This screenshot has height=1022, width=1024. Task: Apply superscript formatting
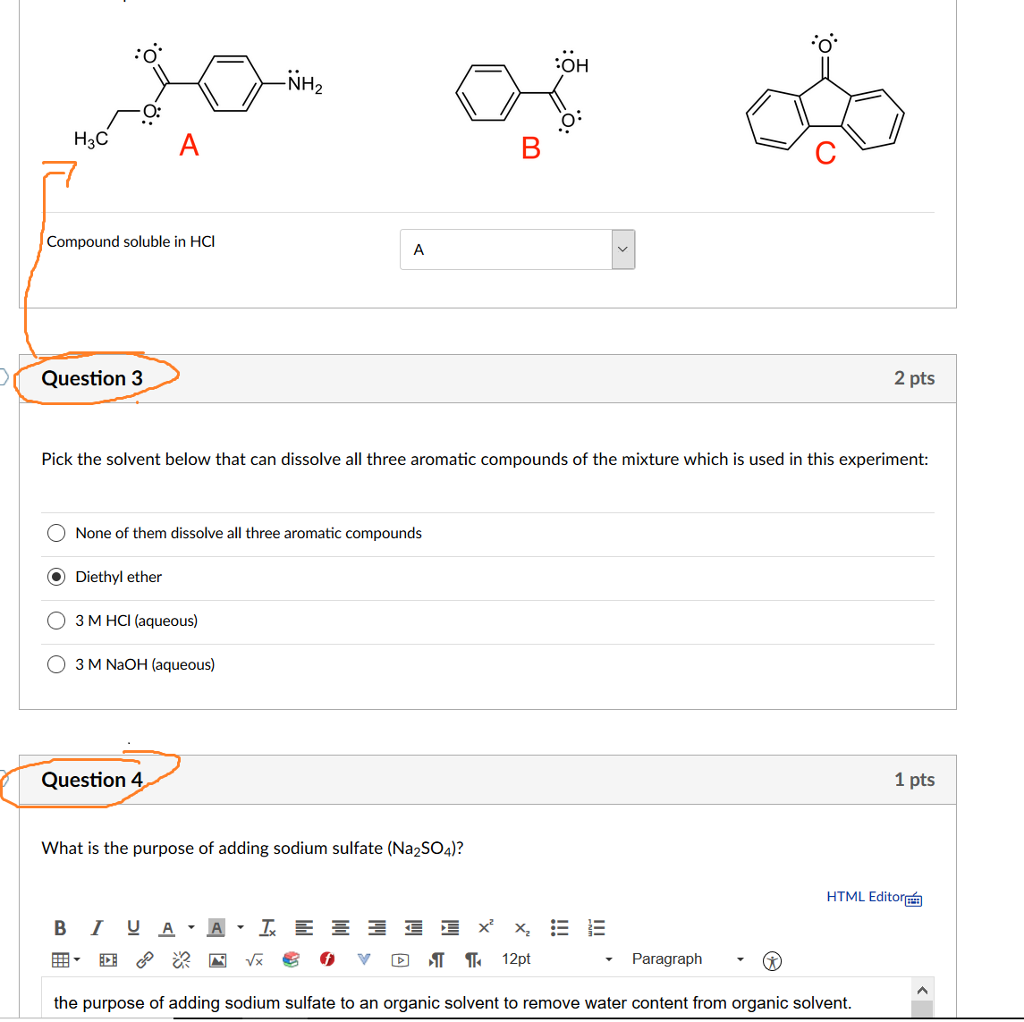click(485, 927)
